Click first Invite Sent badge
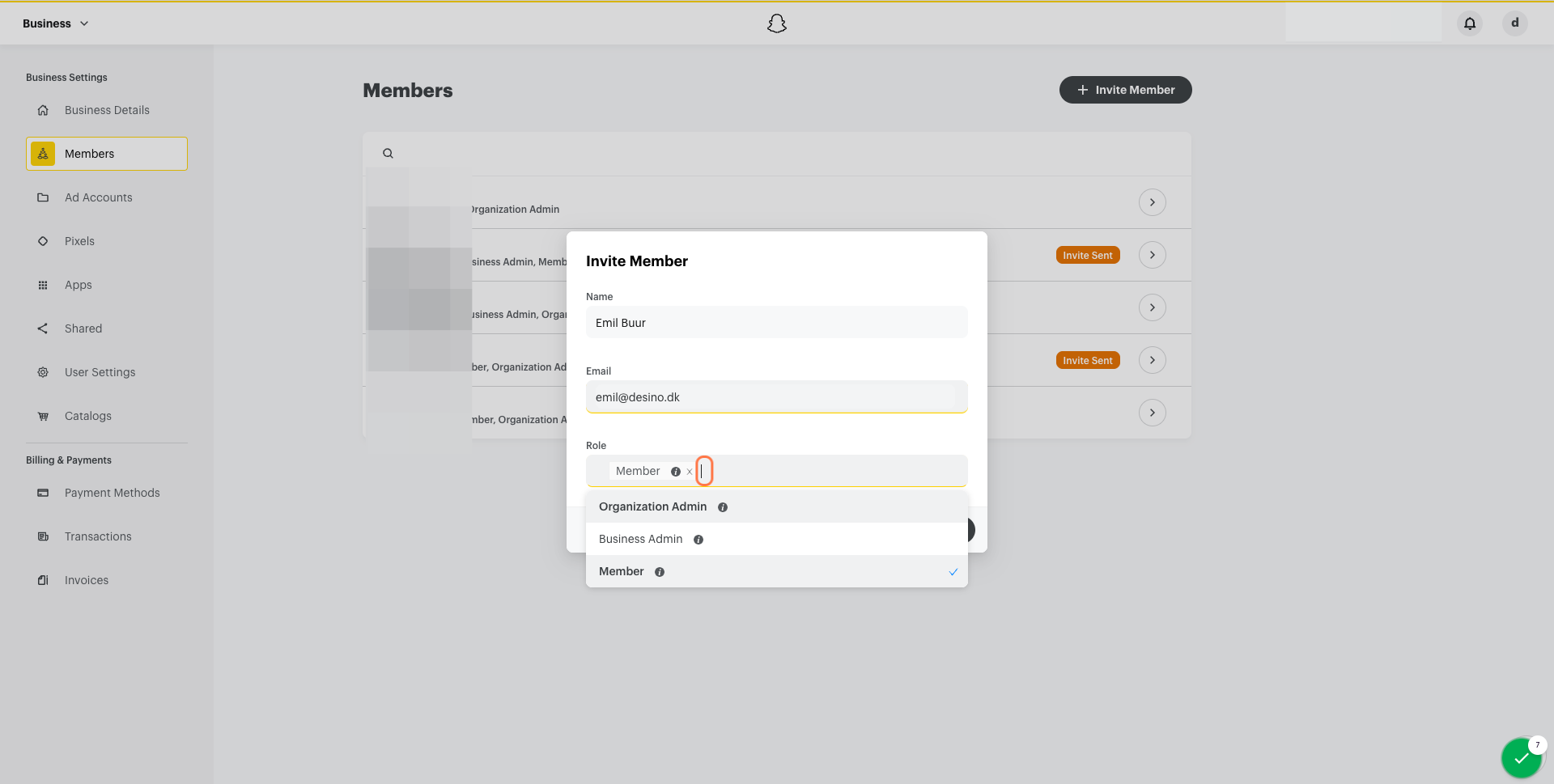This screenshot has width=1554, height=784. coord(1088,255)
